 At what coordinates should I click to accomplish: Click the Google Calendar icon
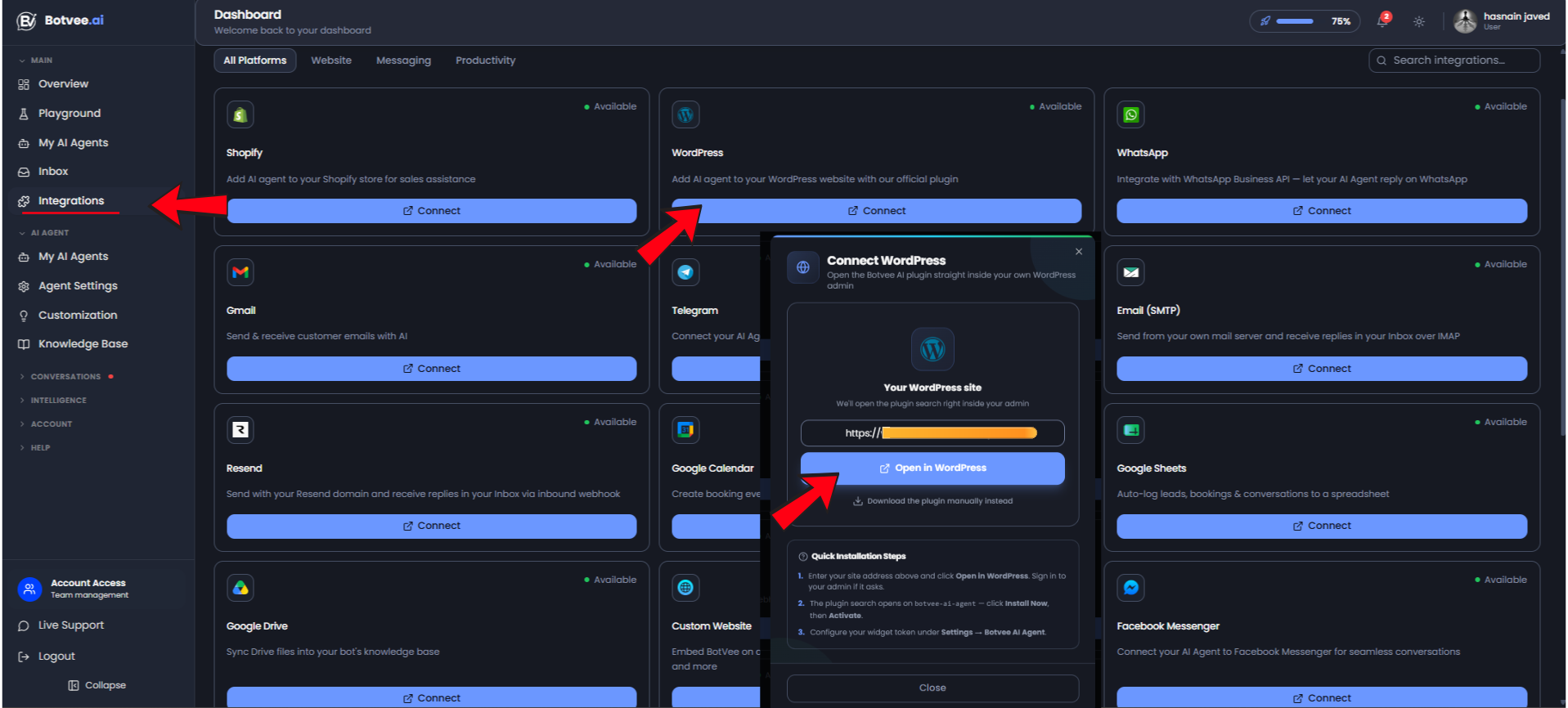685,431
